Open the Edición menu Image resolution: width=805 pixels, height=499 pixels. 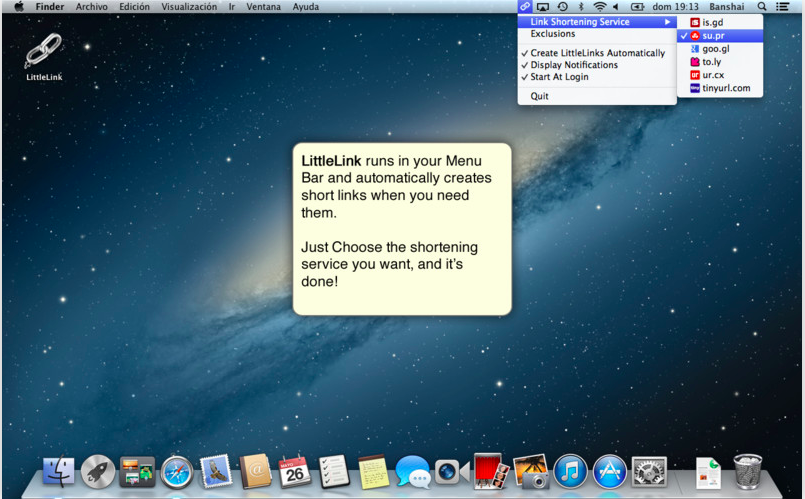(135, 7)
